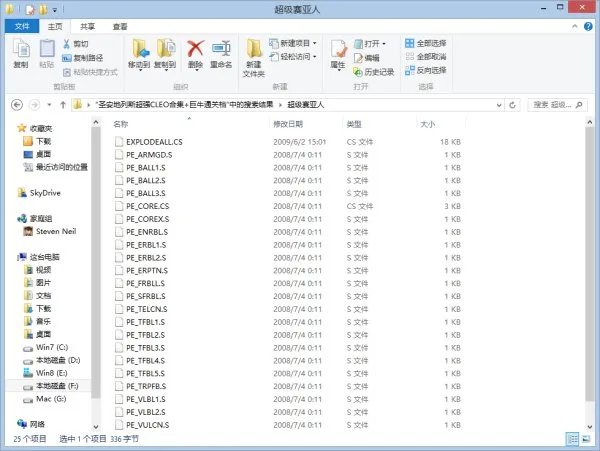Click the Cut scissors icon
The image size is (600, 451).
point(67,44)
